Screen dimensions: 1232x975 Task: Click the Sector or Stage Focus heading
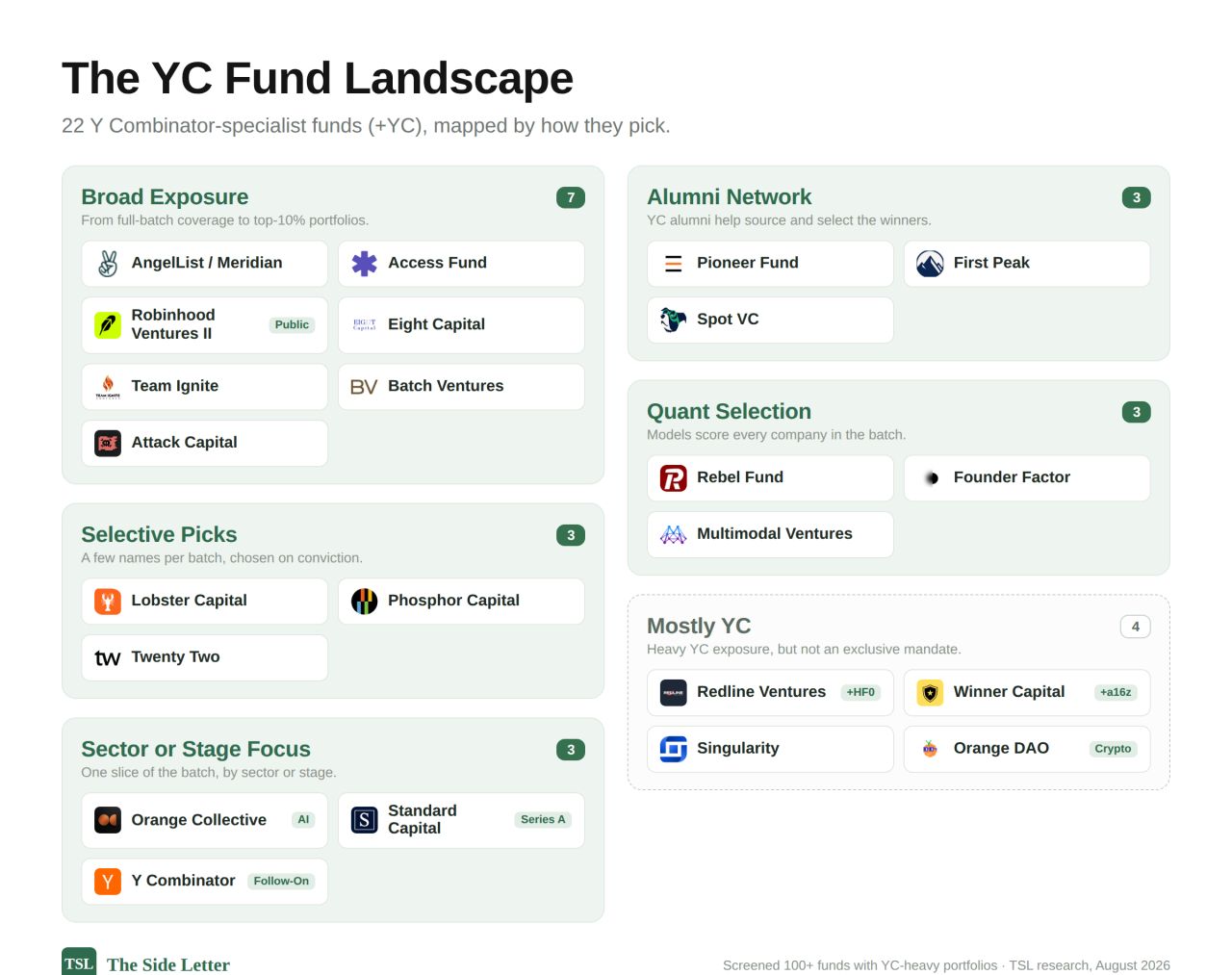pos(196,750)
